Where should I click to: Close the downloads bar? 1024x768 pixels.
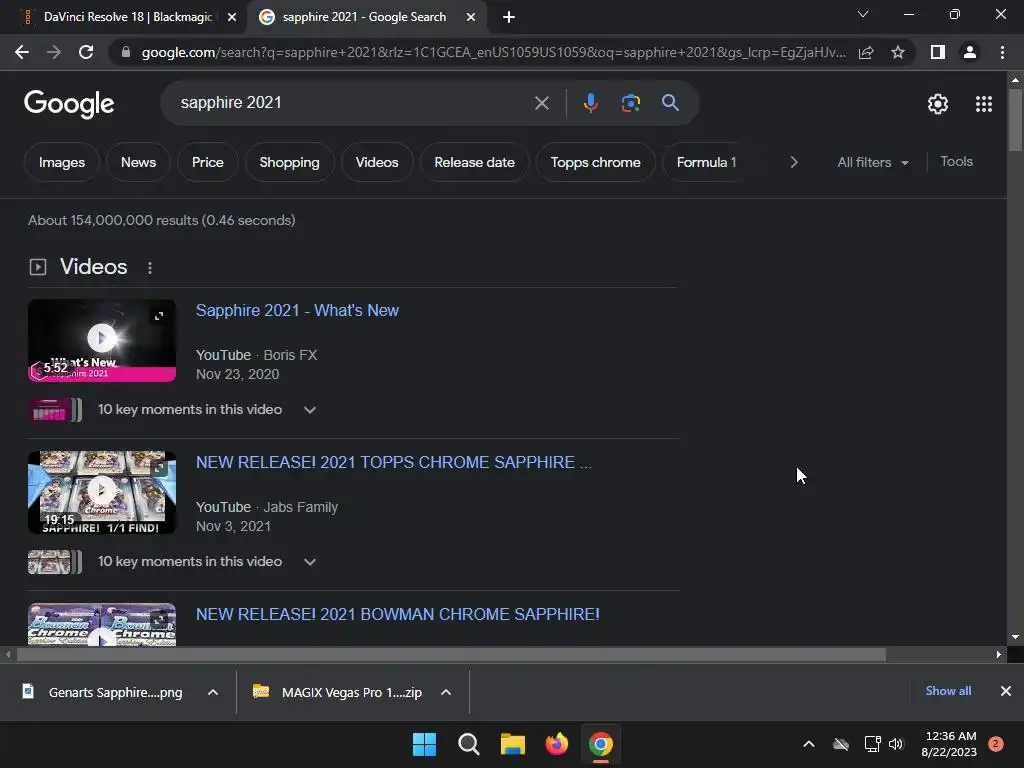coord(1006,691)
